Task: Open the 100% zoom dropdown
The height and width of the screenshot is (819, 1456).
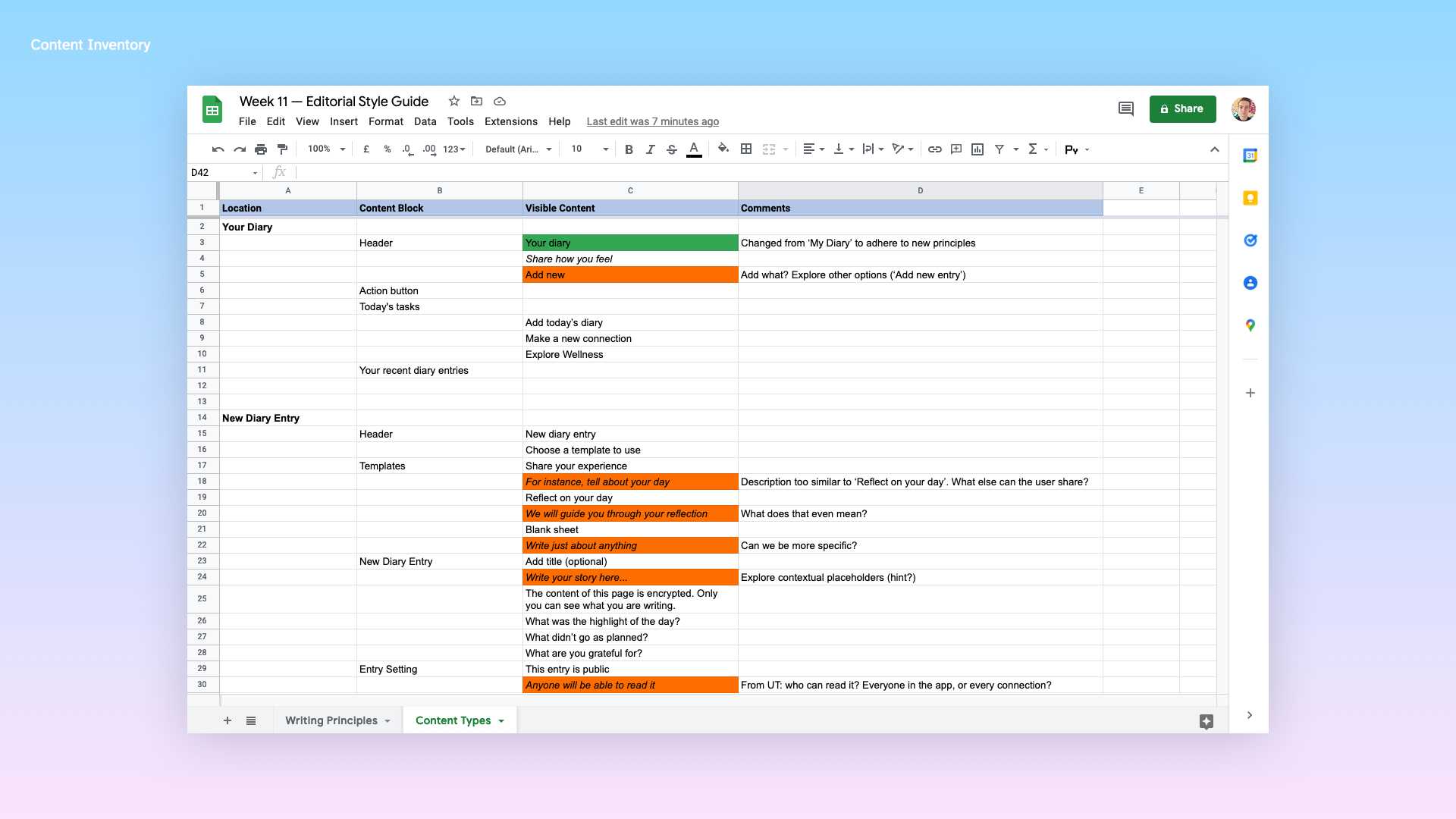Action: pos(326,149)
